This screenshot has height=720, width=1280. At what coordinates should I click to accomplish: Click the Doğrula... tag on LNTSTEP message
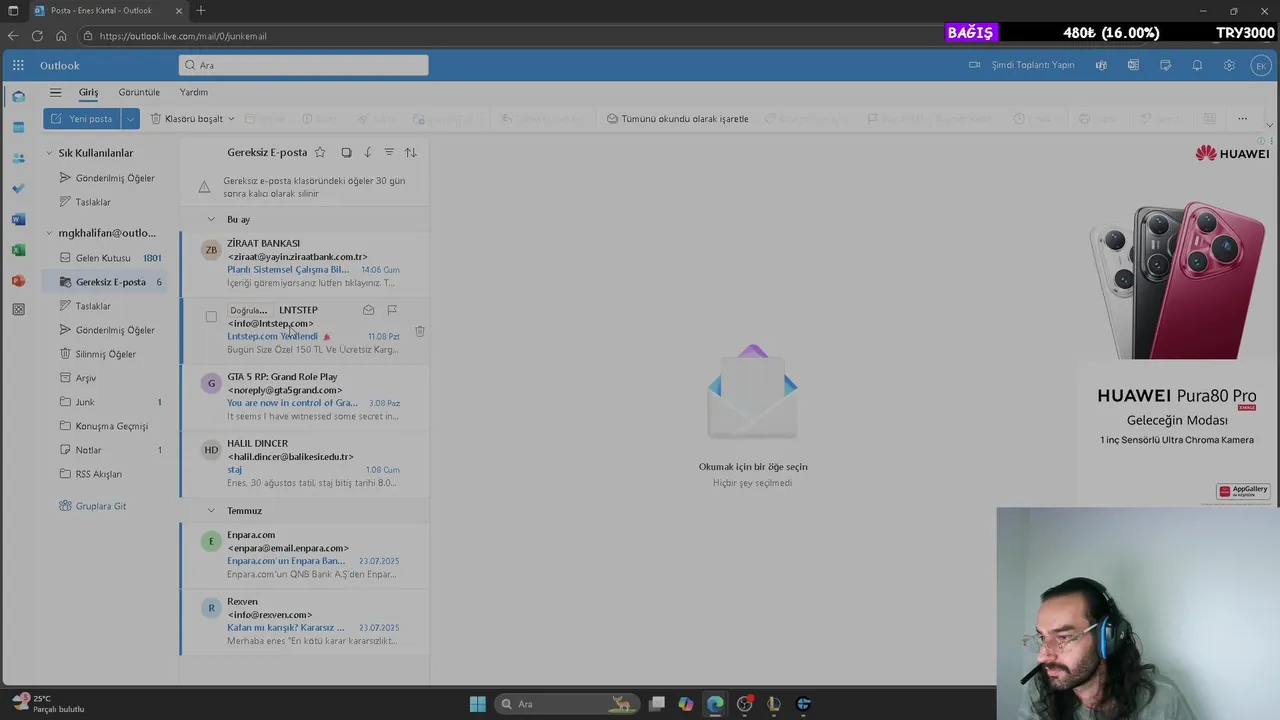click(249, 310)
